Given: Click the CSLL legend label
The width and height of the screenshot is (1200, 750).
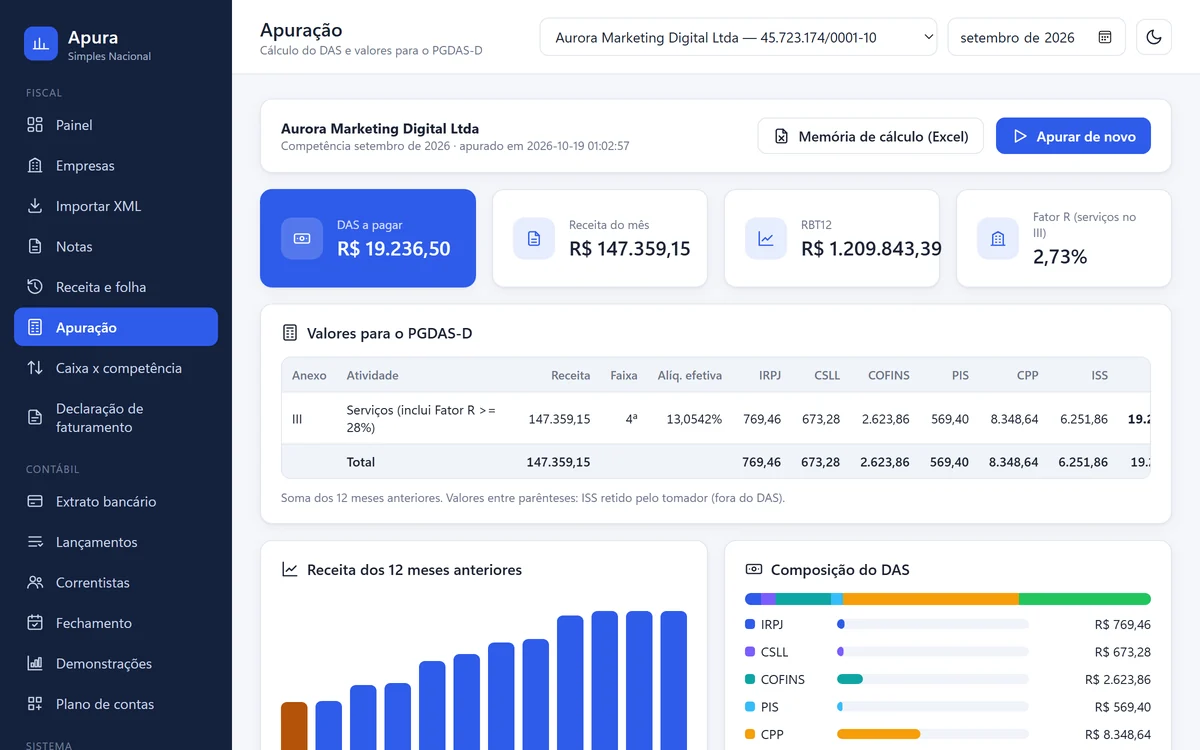Looking at the screenshot, I should pos(775,652).
